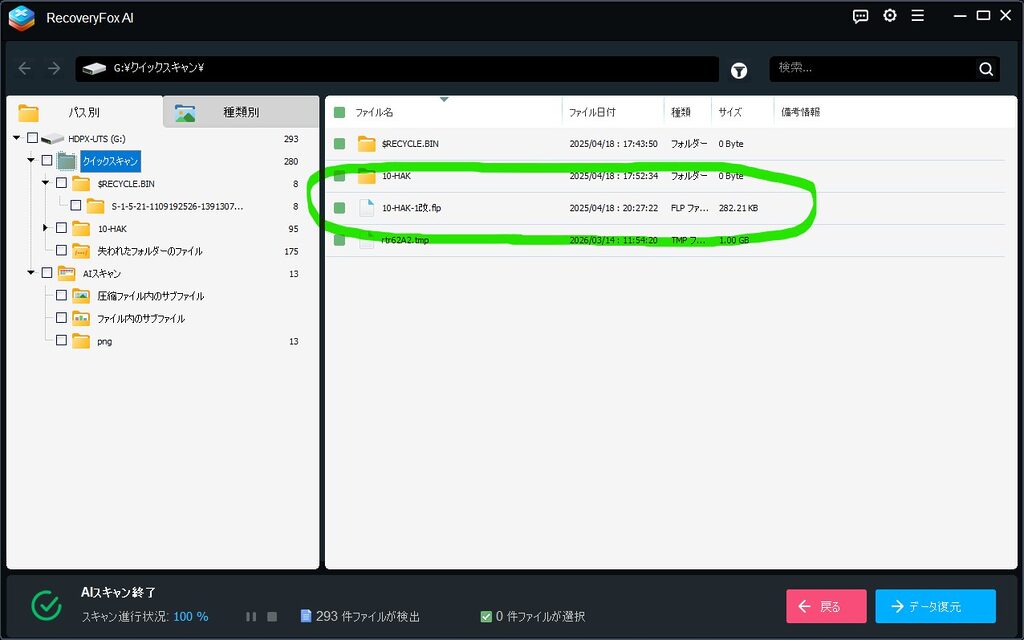Toggle checkbox next to 10-HAK-1改.flp file
The width and height of the screenshot is (1024, 640).
click(340, 208)
